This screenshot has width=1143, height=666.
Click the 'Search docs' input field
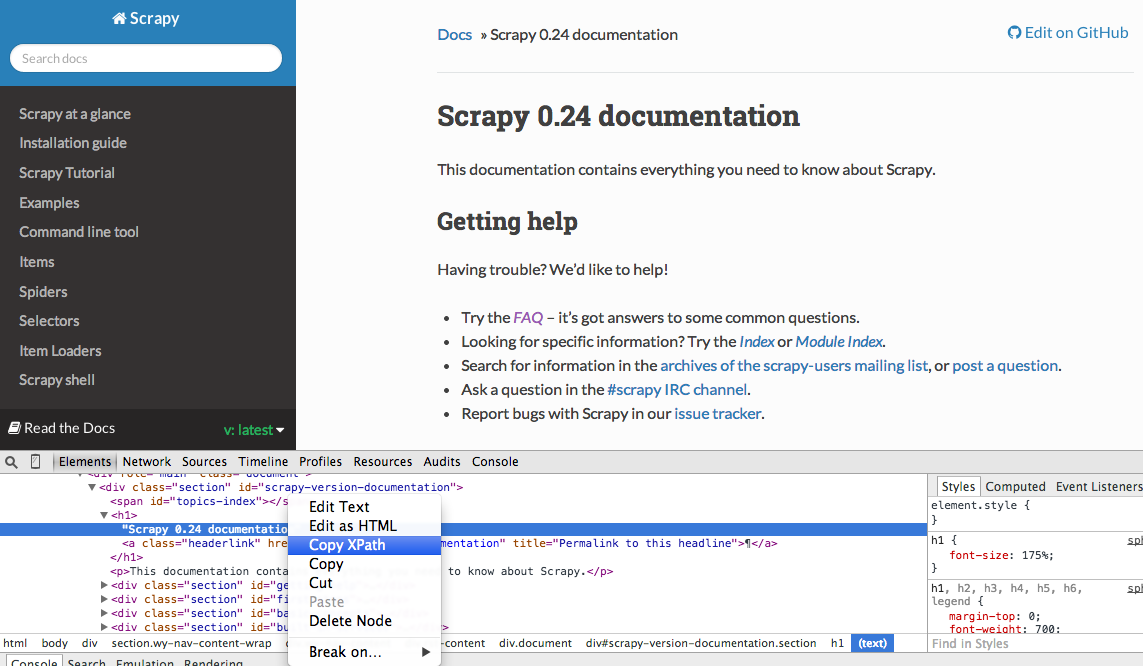click(146, 58)
